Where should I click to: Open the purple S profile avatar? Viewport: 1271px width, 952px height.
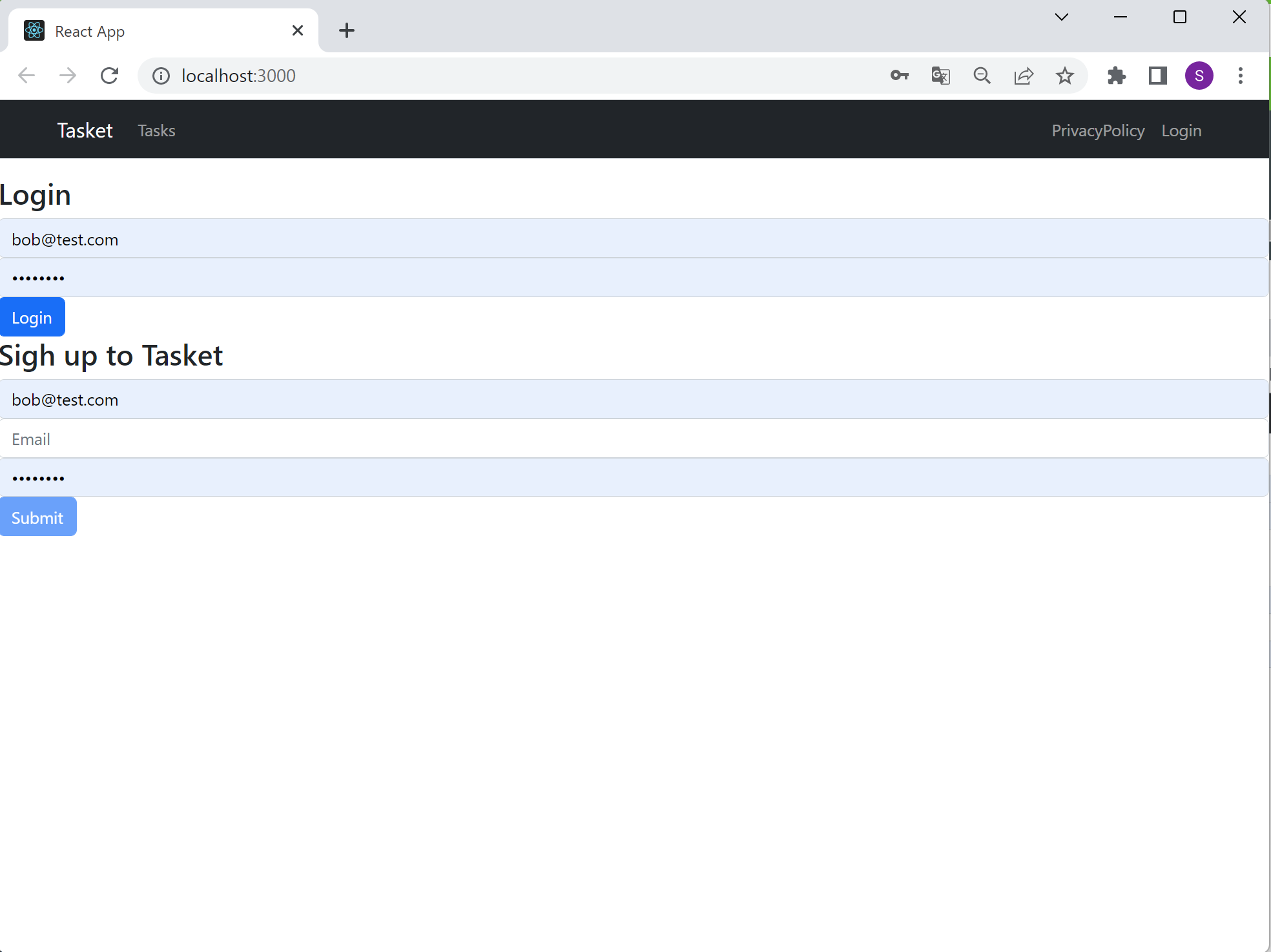(x=1199, y=76)
